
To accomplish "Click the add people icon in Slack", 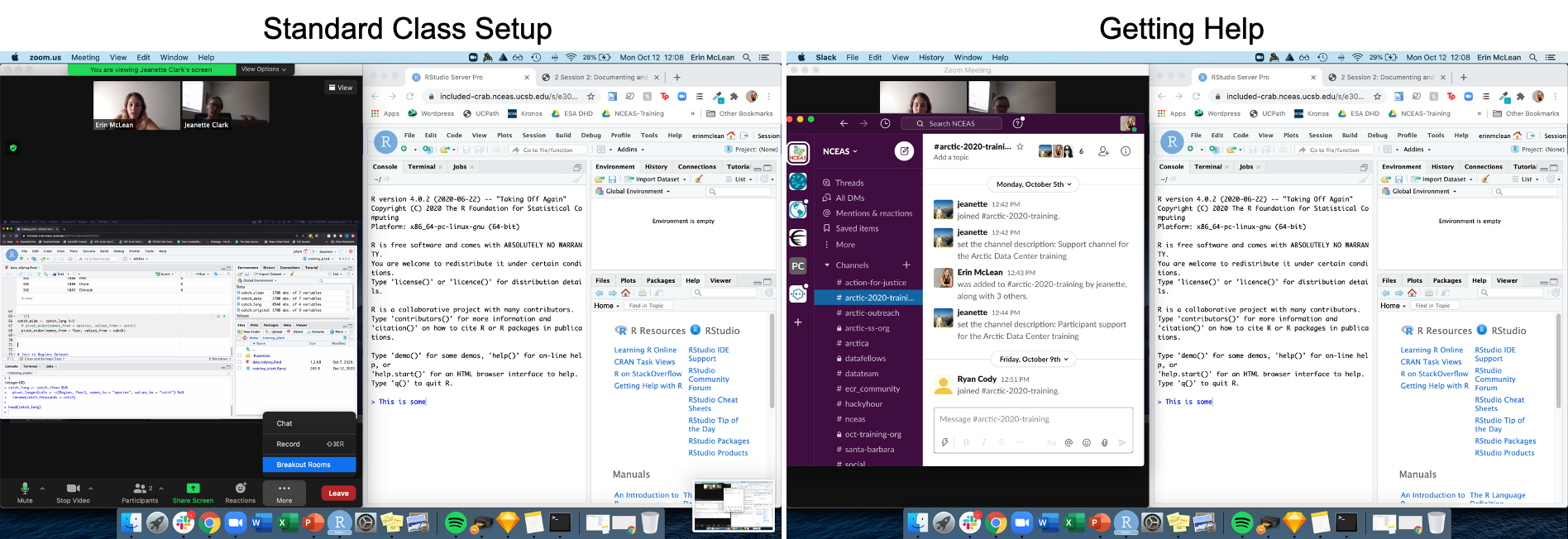I will (x=1103, y=151).
